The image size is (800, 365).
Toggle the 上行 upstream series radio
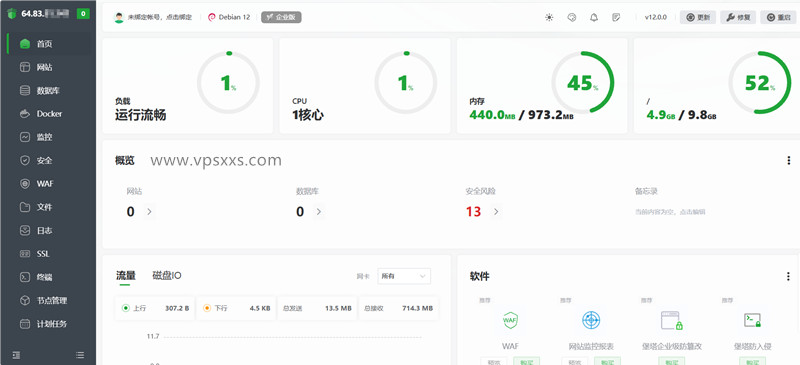(x=126, y=308)
